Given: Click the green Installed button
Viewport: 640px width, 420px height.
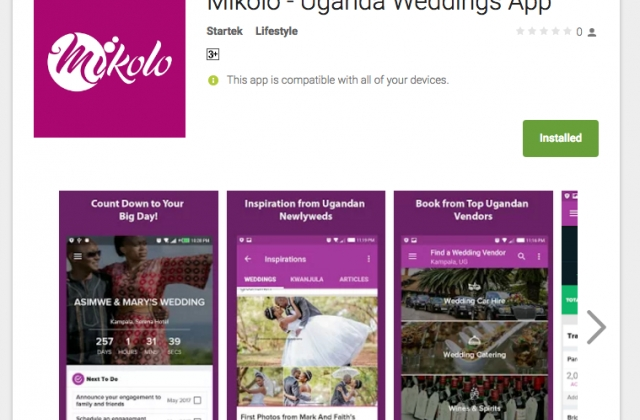Looking at the screenshot, I should [560, 138].
